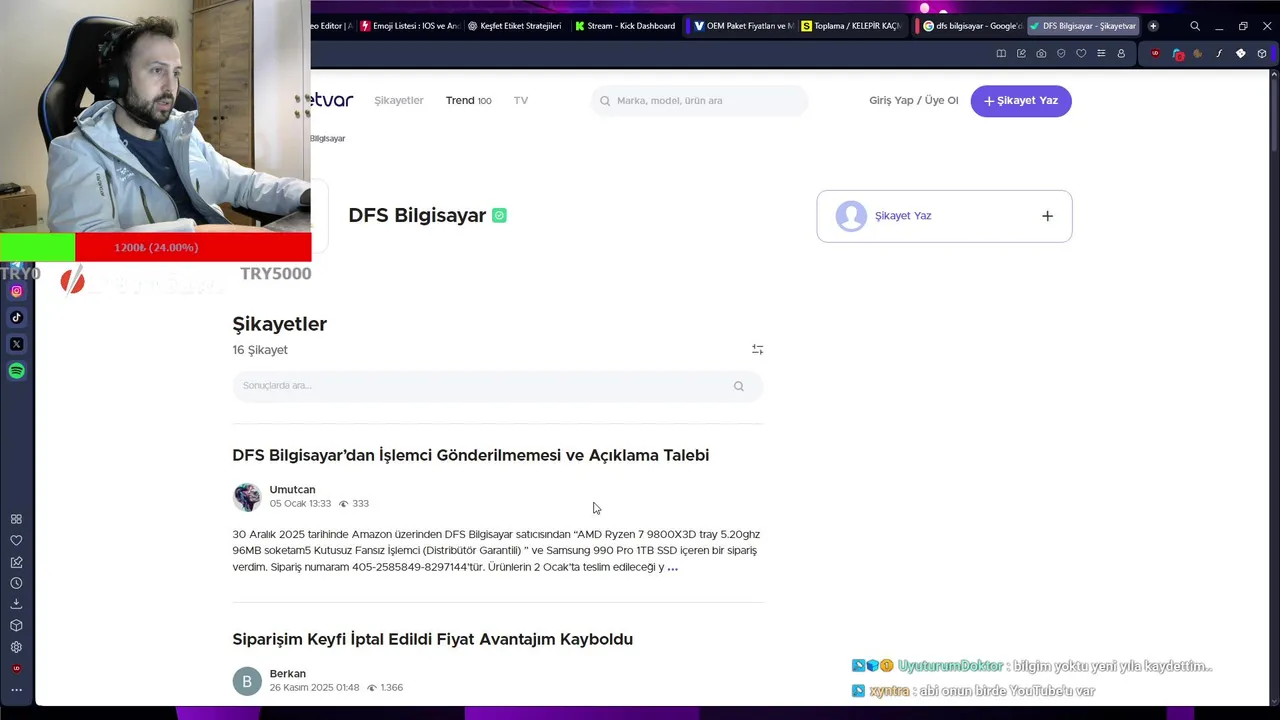Switch to Keşfet Etiket Stratejileri tab

(514, 26)
